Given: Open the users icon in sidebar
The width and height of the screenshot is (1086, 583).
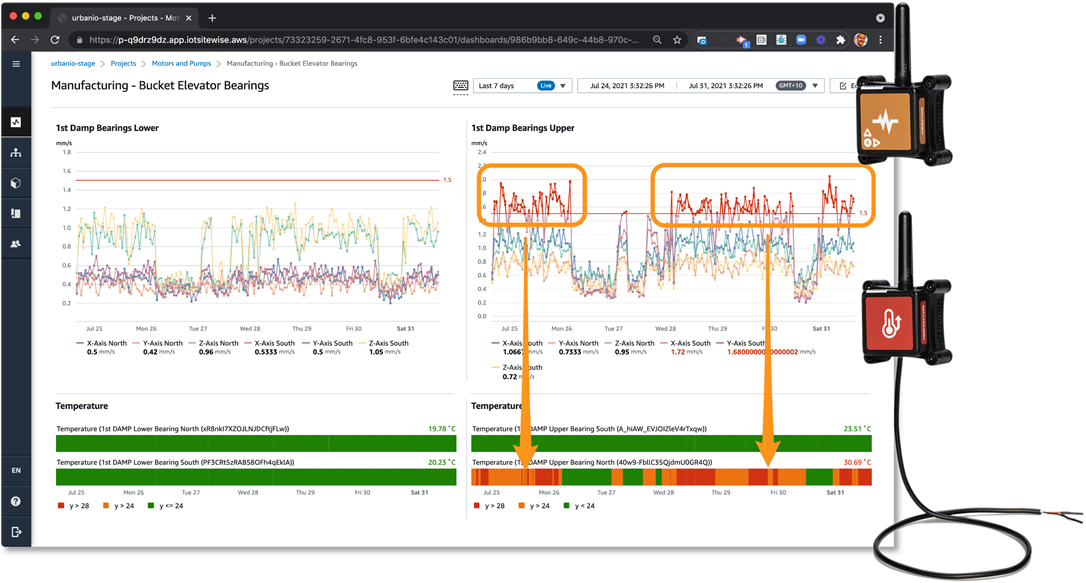Looking at the screenshot, I should pyautogui.click(x=16, y=244).
